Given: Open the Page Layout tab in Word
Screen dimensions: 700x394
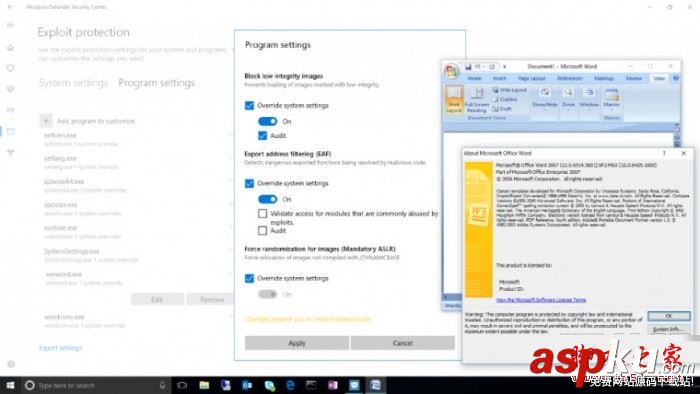Looking at the screenshot, I should (x=531, y=78).
